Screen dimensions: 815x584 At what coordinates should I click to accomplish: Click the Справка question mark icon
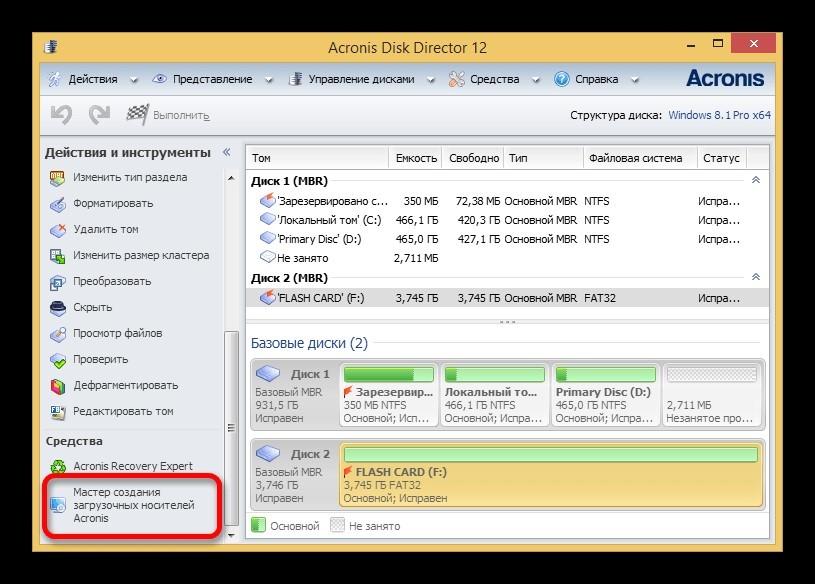(561, 79)
